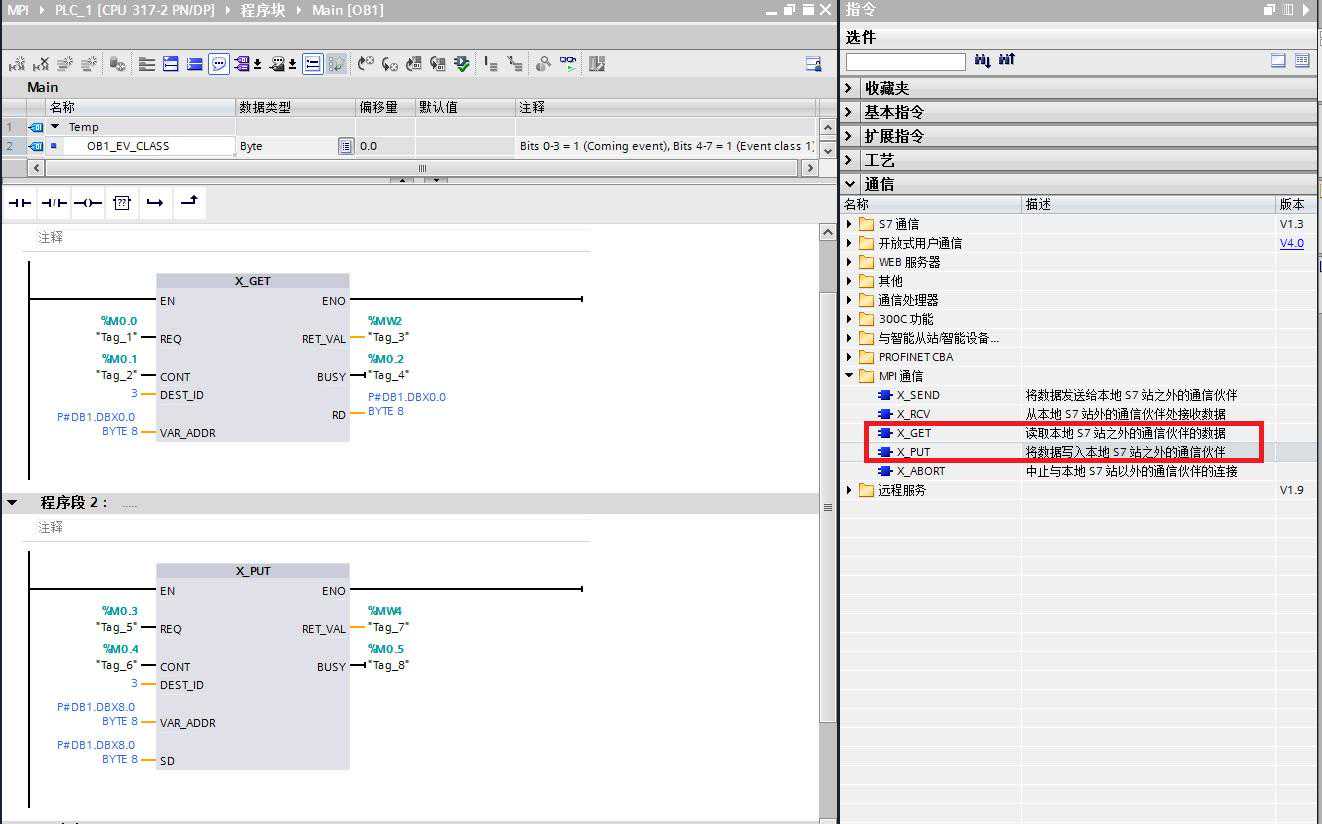
Task: Select the X_ABORT instruction
Action: point(920,471)
